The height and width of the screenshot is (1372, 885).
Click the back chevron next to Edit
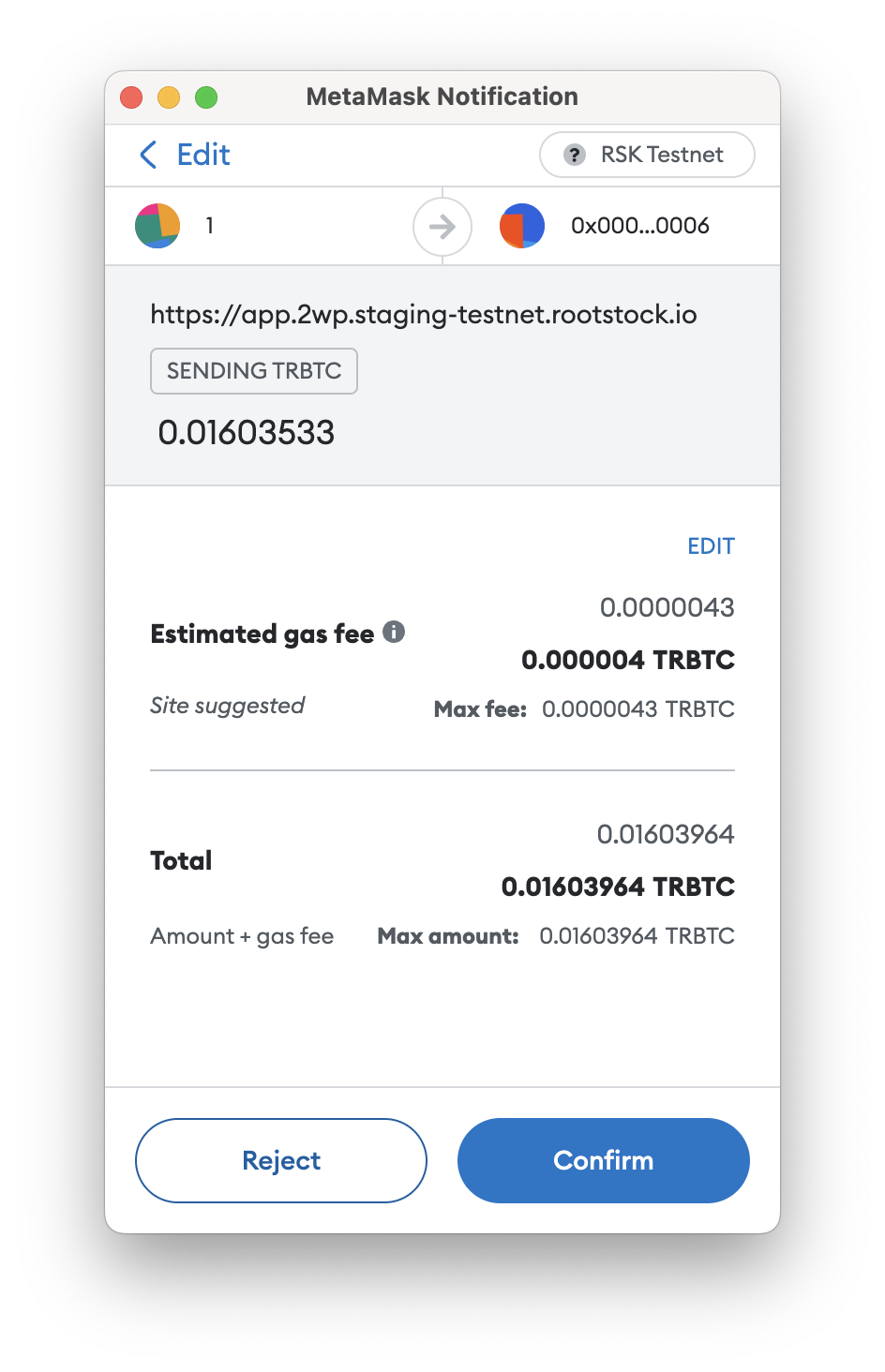pyautogui.click(x=148, y=155)
